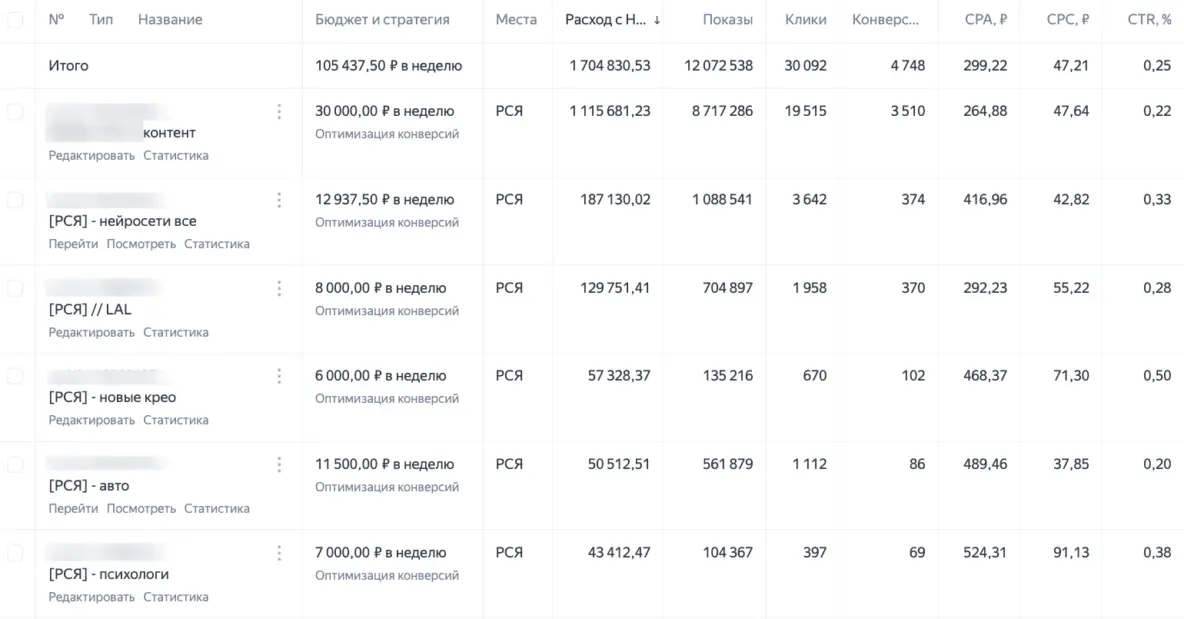Click the sort arrow beside Расход column

pyautogui.click(x=657, y=20)
